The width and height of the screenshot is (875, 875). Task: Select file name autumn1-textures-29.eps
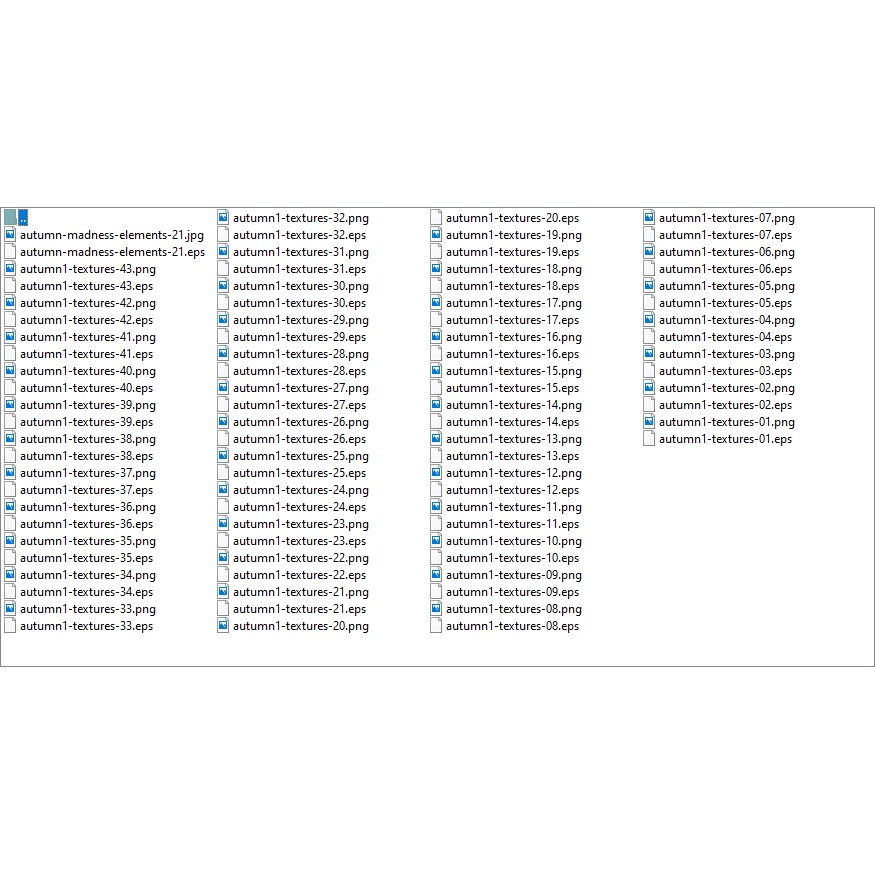tap(300, 337)
